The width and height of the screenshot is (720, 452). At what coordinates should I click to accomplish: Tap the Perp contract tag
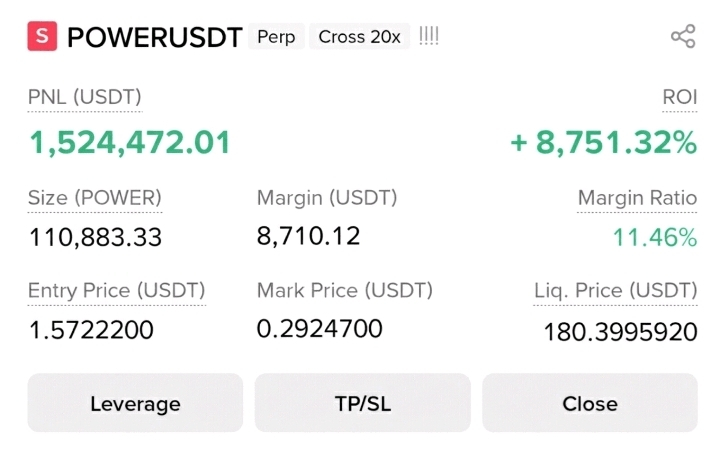click(x=276, y=36)
